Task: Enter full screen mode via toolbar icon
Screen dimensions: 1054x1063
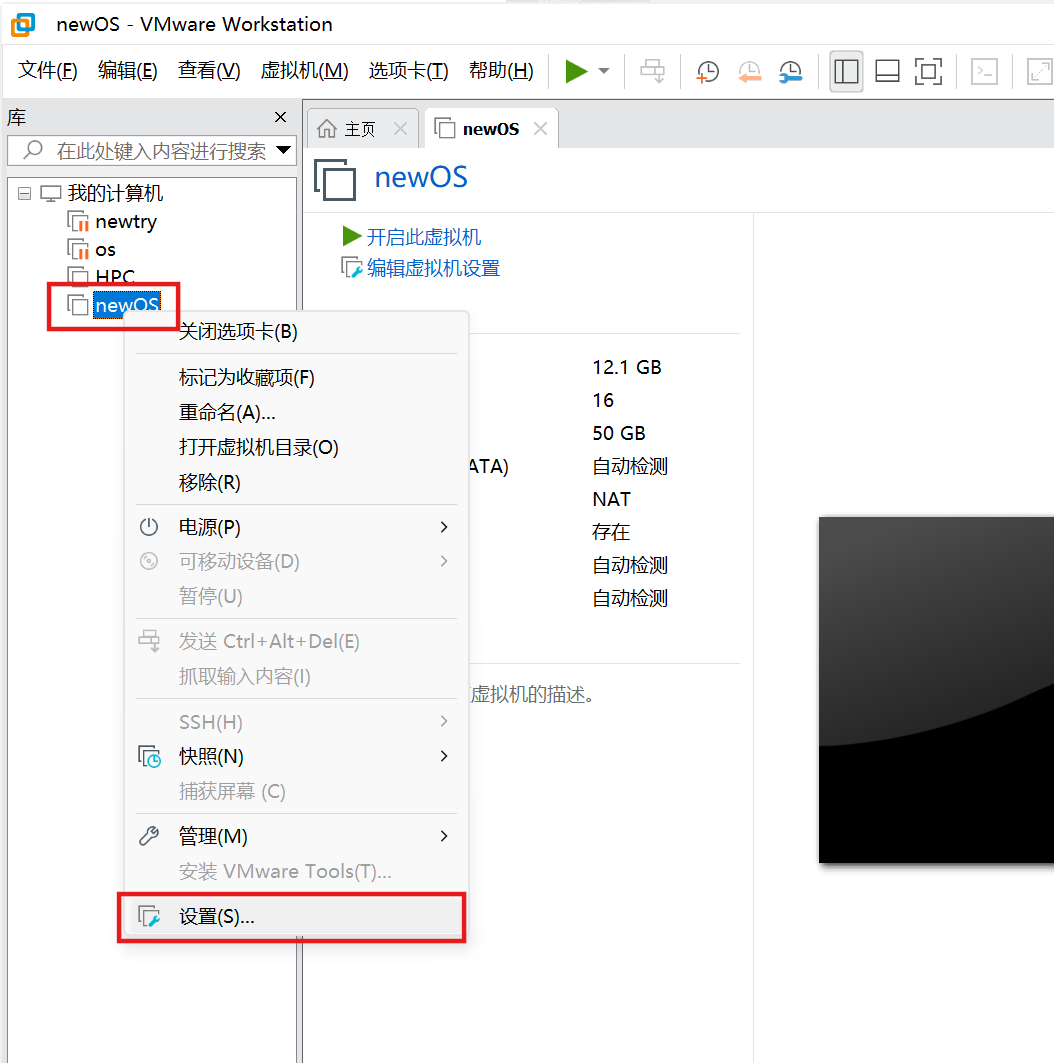Action: pos(928,71)
